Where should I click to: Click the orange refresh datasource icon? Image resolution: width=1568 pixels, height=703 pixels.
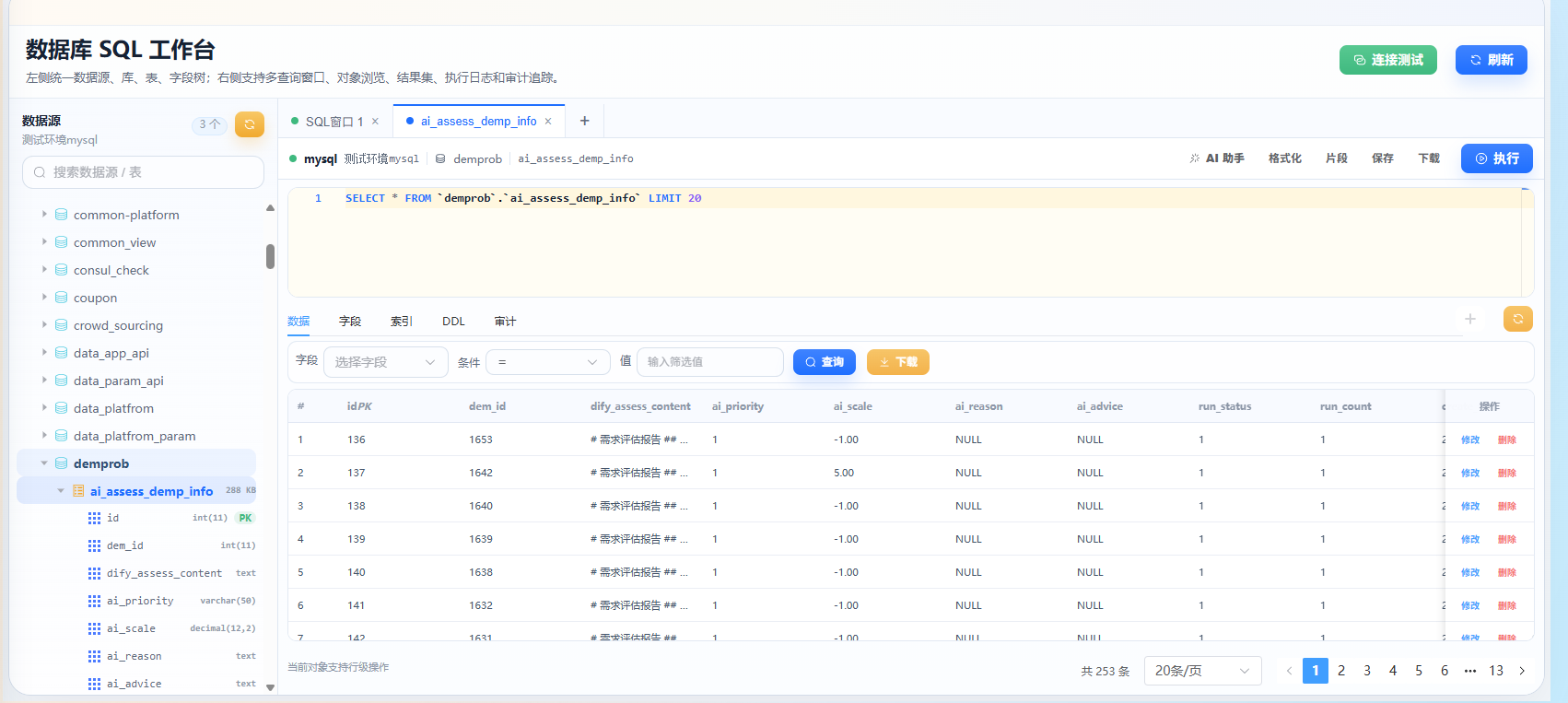coord(250,124)
